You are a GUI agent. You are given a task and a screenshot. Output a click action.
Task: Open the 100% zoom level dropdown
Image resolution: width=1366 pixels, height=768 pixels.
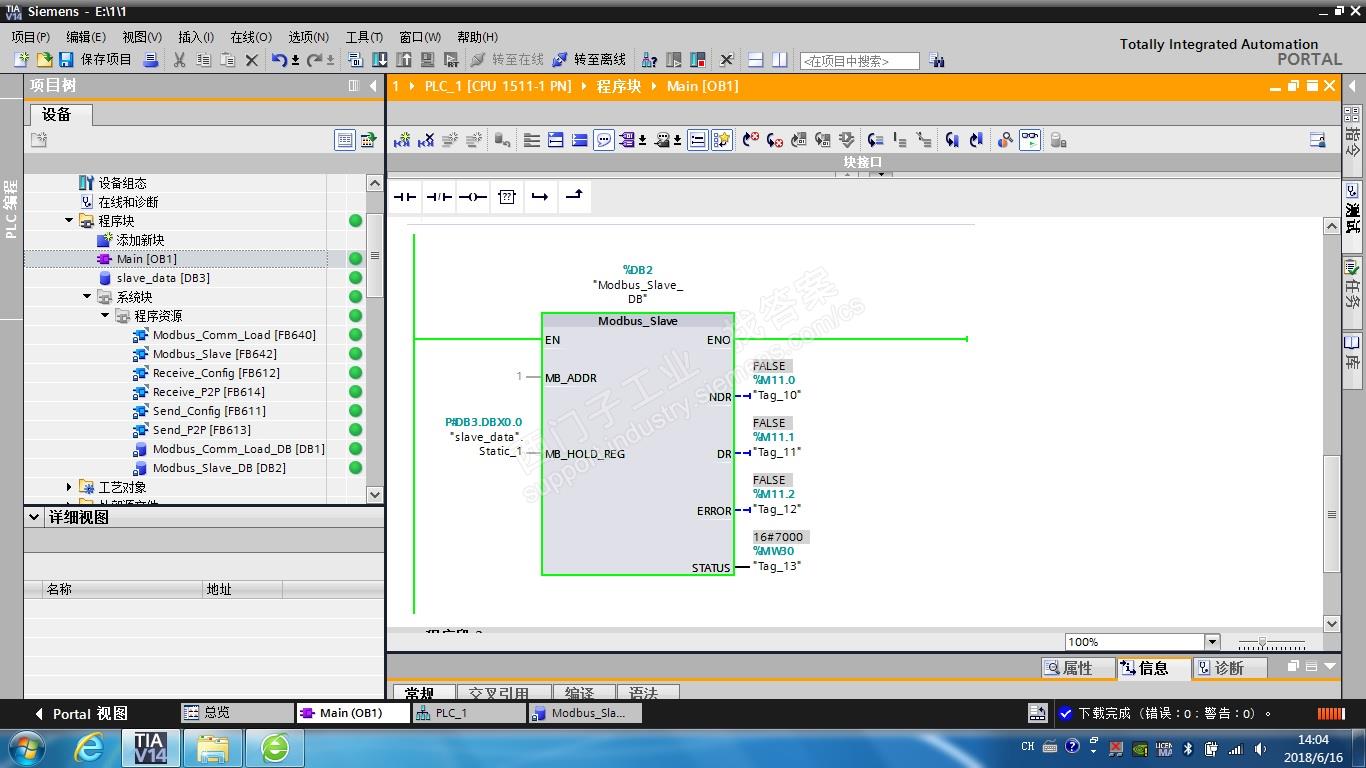click(1212, 642)
